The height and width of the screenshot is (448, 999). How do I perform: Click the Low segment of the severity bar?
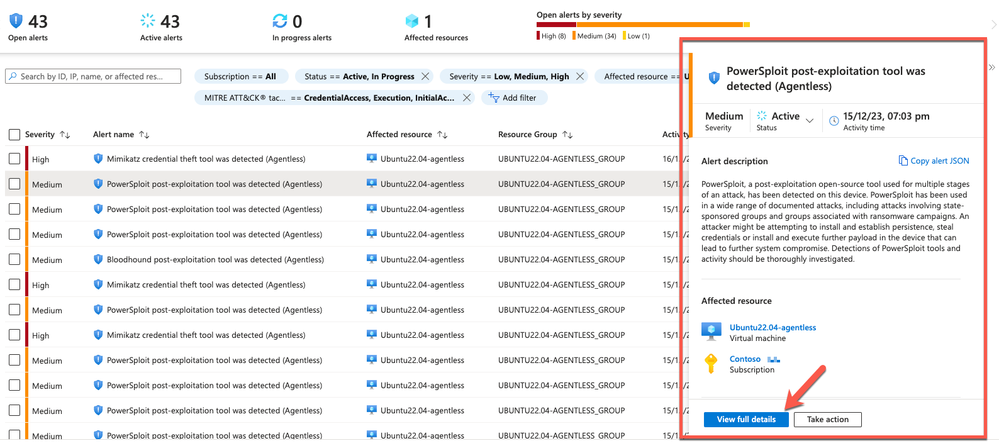pos(747,24)
